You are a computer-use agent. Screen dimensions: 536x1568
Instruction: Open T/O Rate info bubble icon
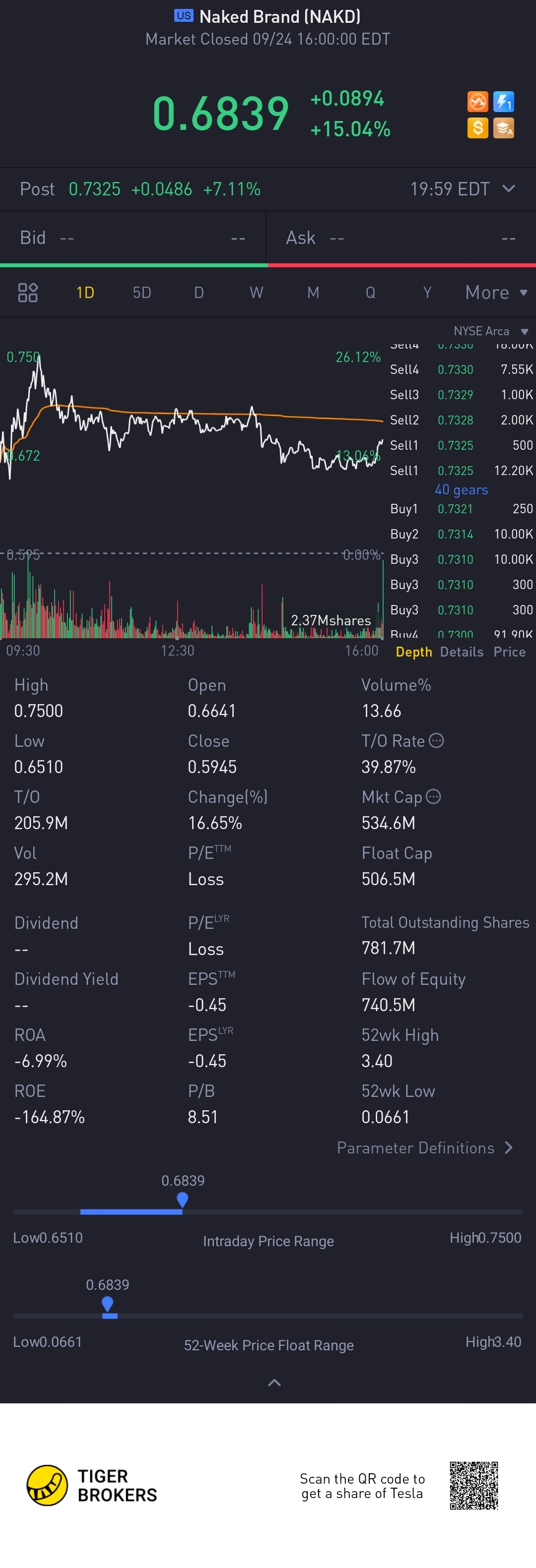pos(436,740)
